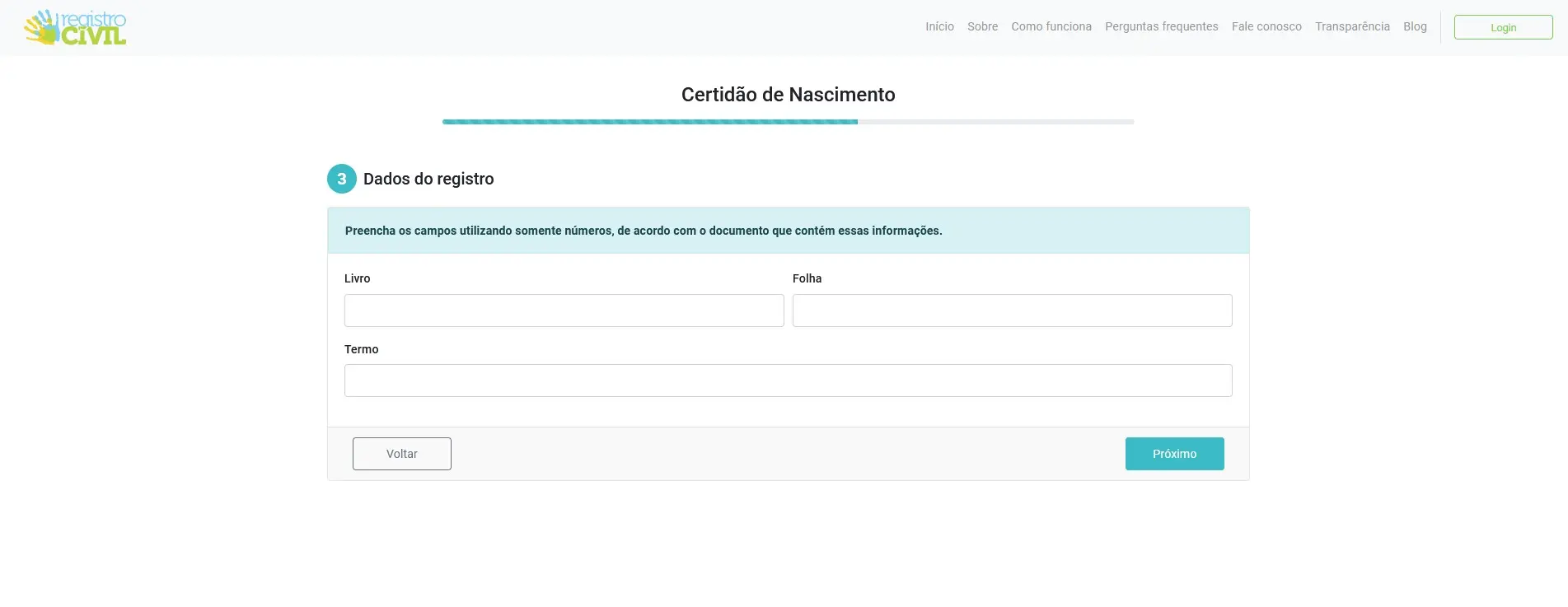
Task: Click the step 3 circle badge
Action: tap(341, 179)
